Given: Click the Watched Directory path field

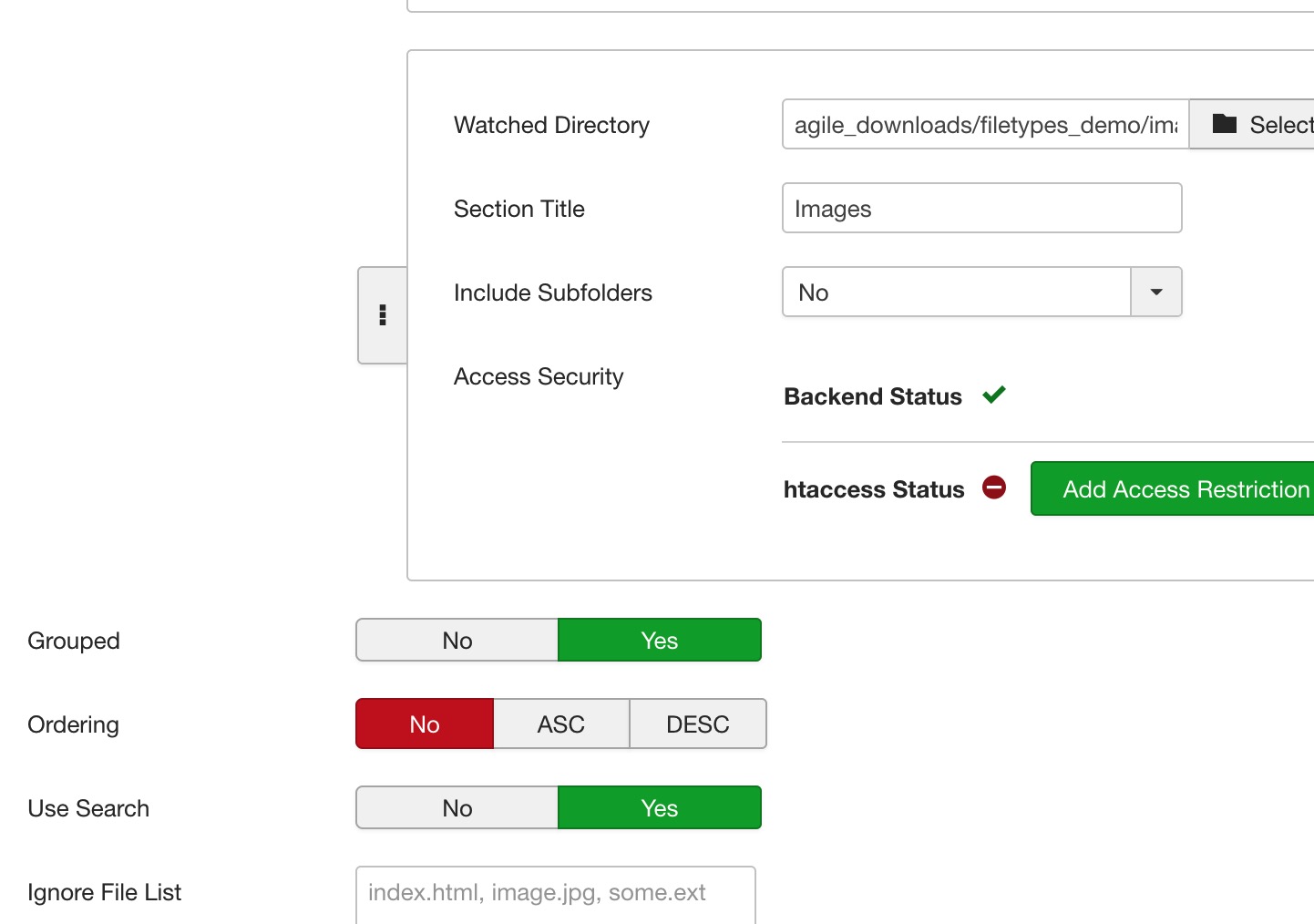Looking at the screenshot, I should pyautogui.click(x=986, y=124).
